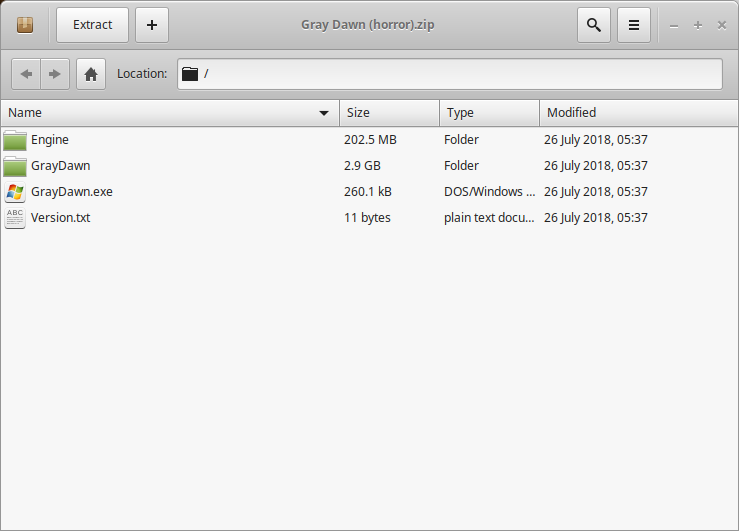Click the Version.txt file name
The height and width of the screenshot is (531, 739).
60,218
